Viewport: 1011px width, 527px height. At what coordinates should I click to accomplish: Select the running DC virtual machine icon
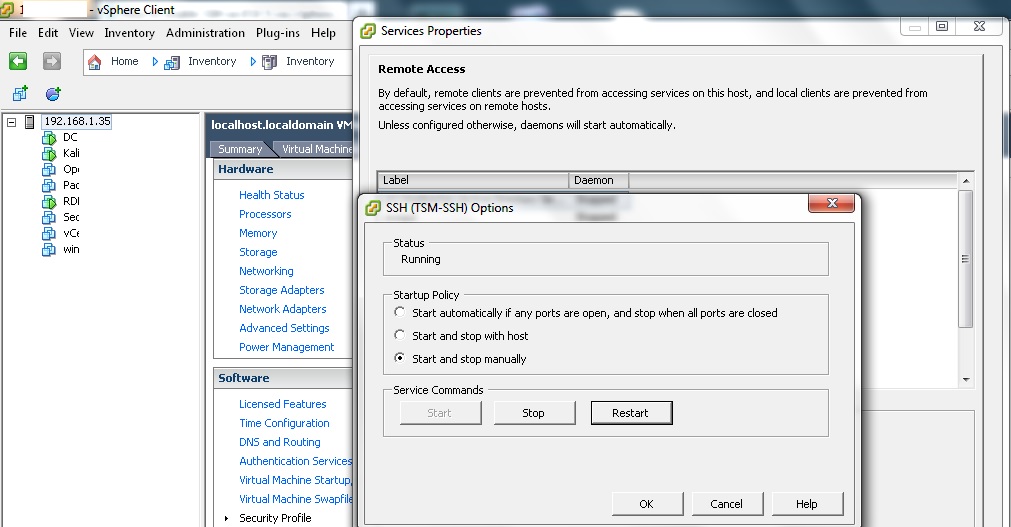tap(48, 138)
